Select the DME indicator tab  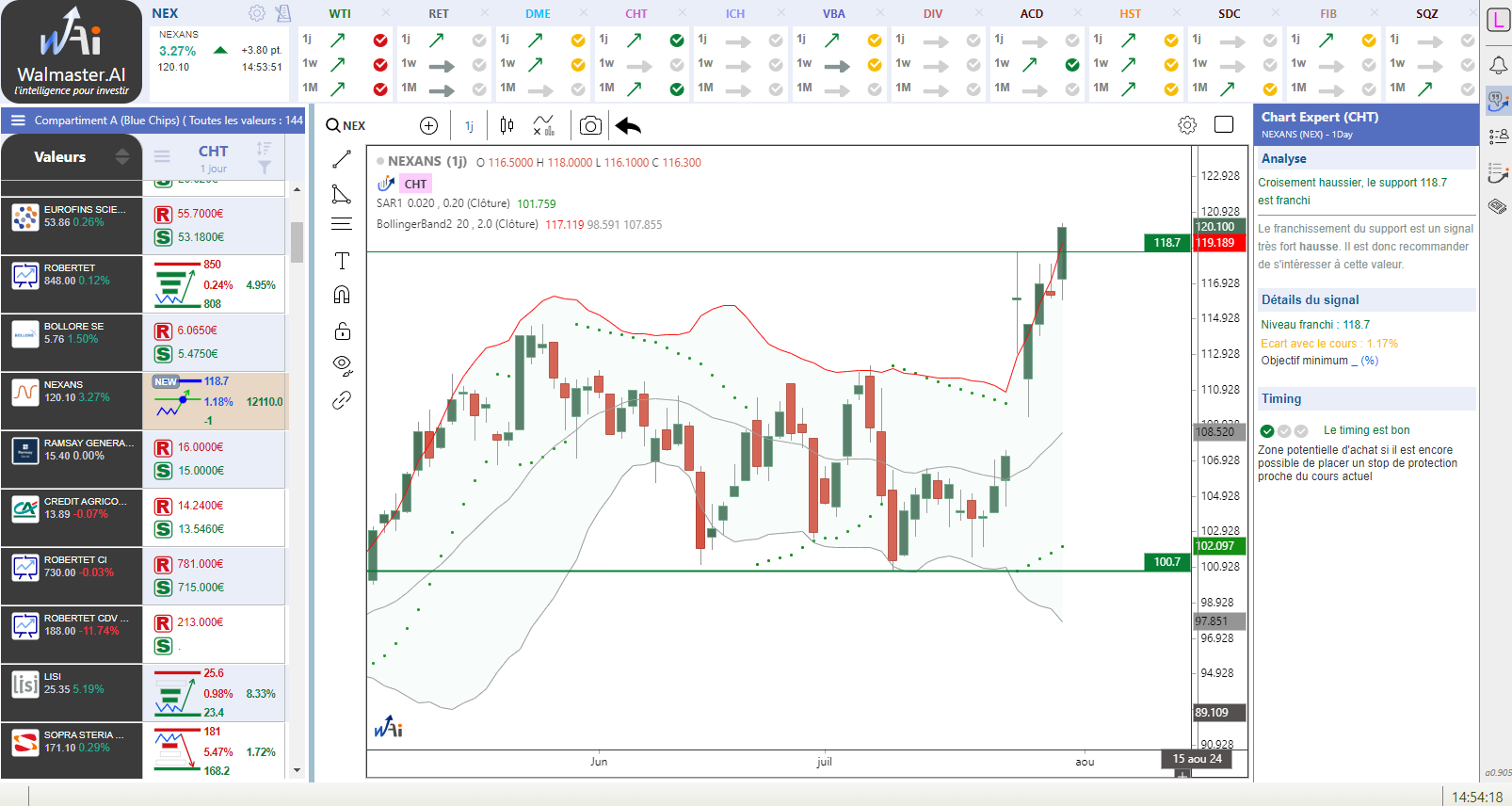[538, 14]
